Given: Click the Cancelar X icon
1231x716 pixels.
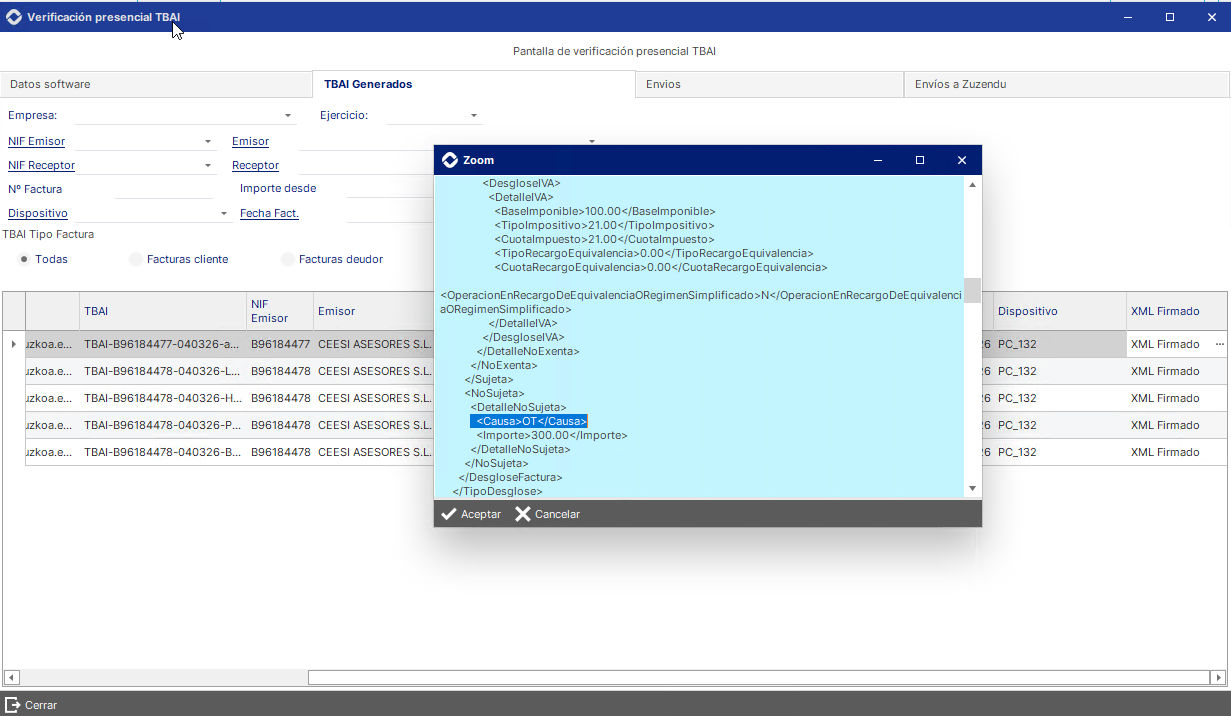Looking at the screenshot, I should click(523, 514).
